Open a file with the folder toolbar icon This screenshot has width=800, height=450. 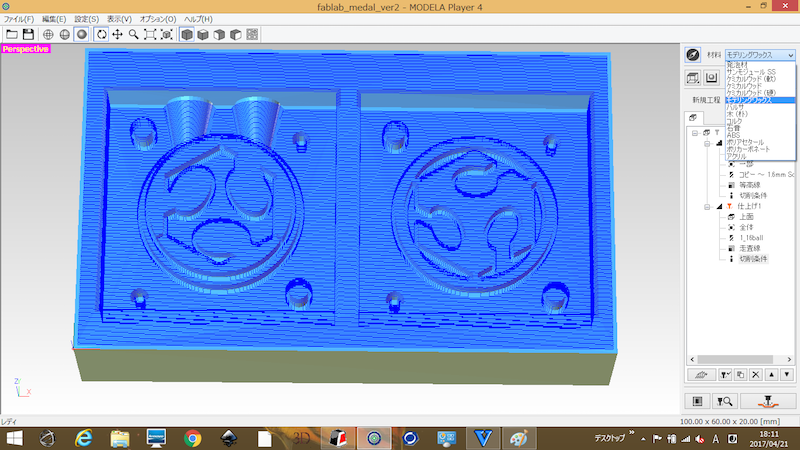click(12, 34)
